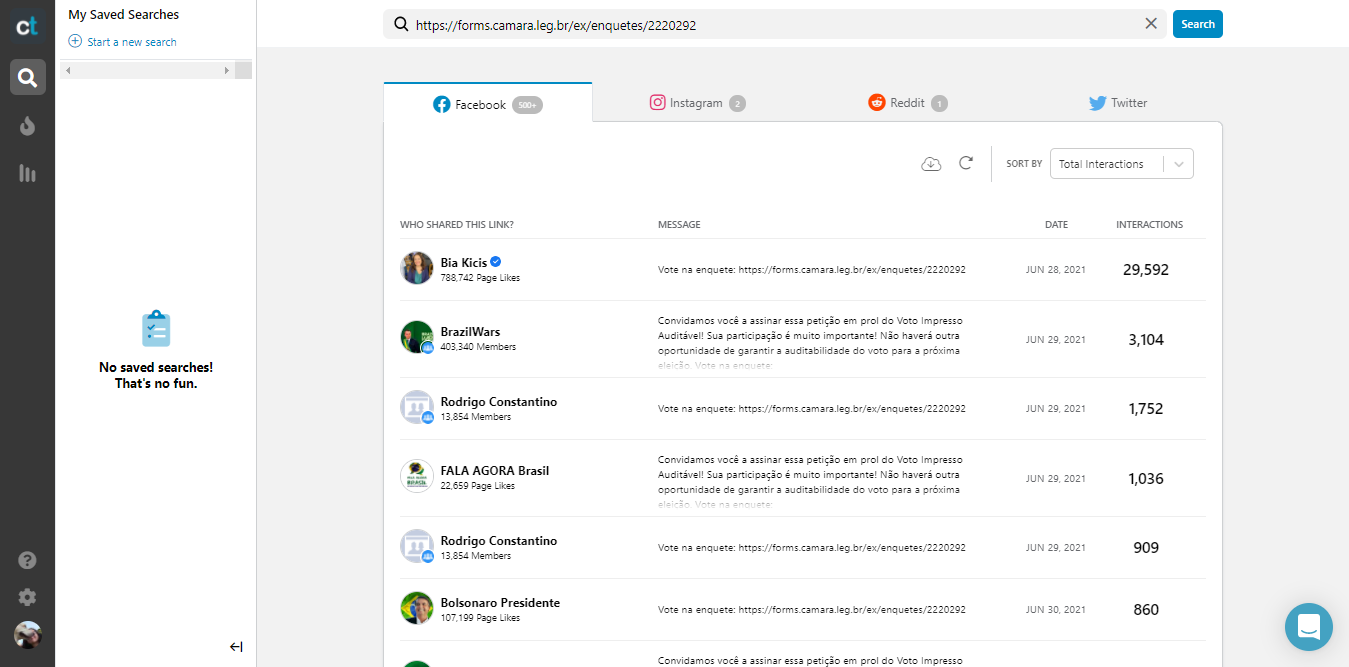Click the Date column header

(1056, 225)
